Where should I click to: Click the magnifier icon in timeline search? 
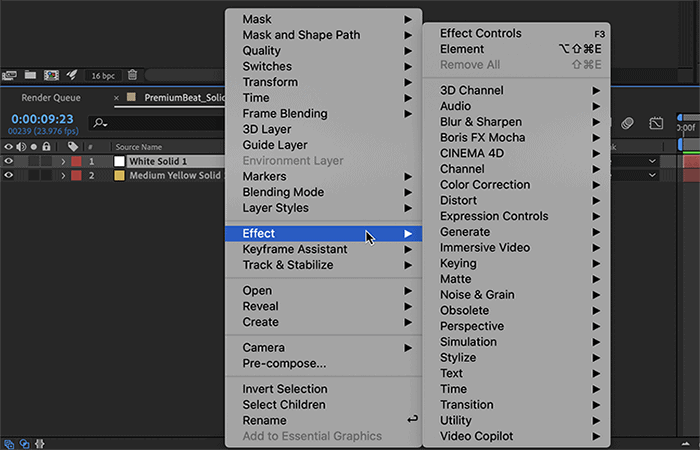click(100, 123)
